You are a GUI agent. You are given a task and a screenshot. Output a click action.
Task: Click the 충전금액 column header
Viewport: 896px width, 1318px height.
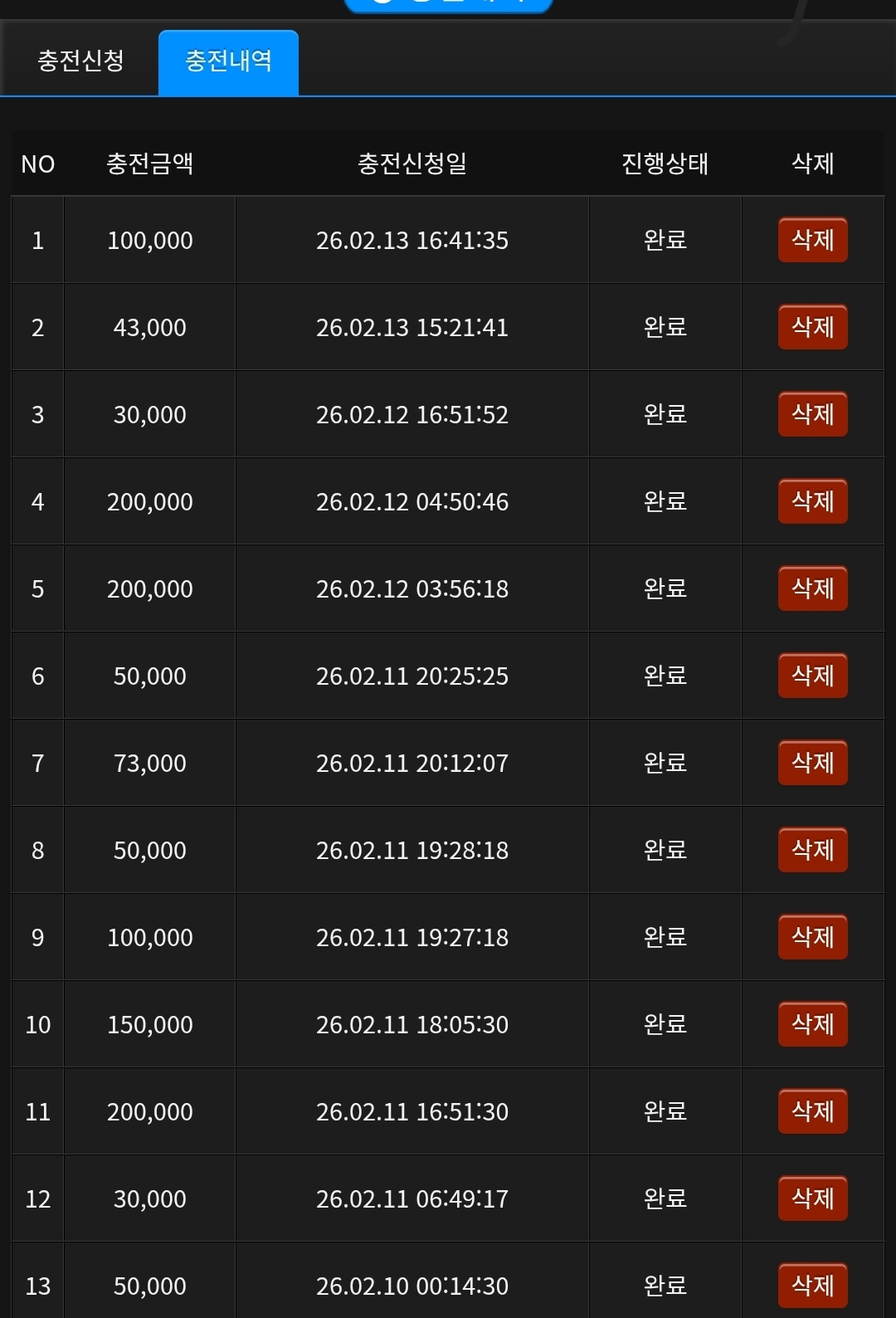(x=149, y=164)
